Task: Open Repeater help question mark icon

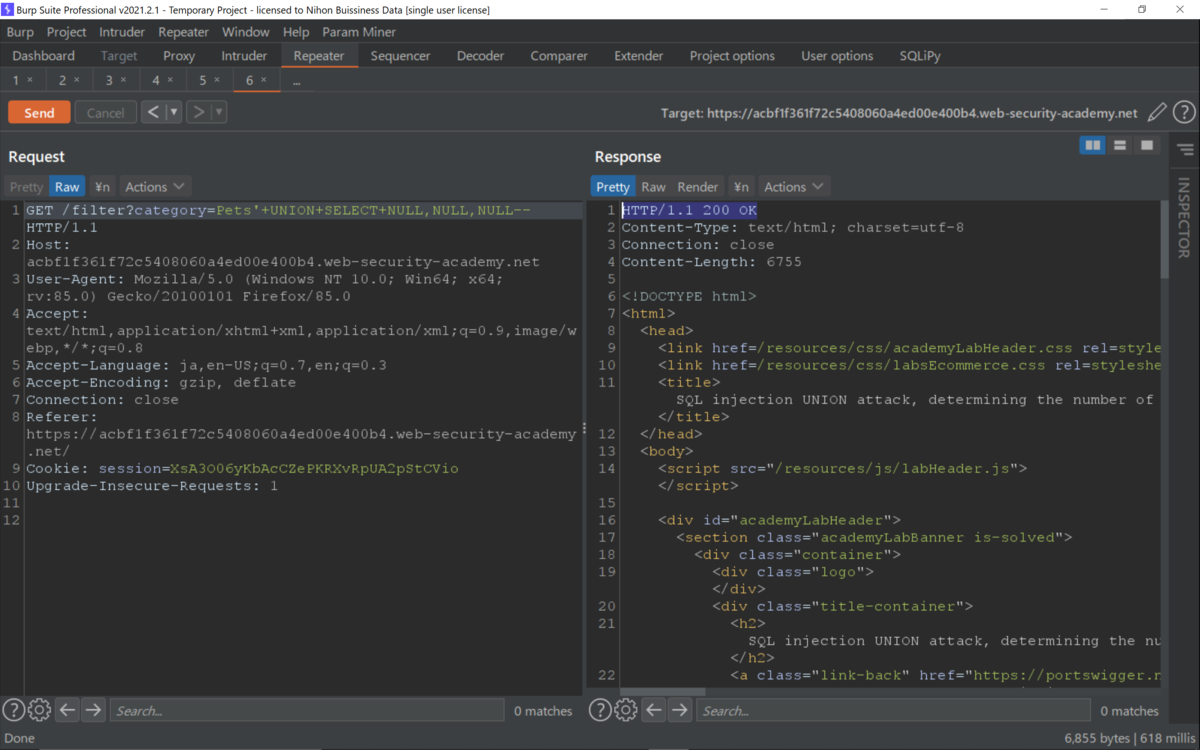Action: pyautogui.click(x=1184, y=112)
